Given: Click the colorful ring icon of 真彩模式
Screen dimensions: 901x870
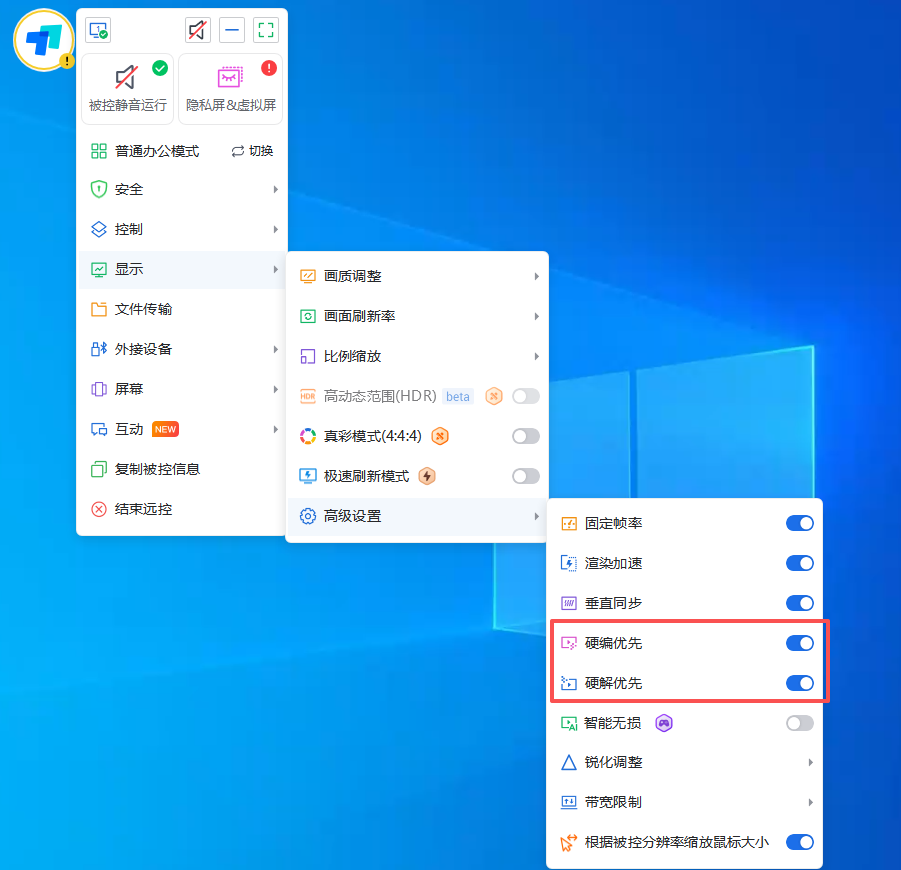Looking at the screenshot, I should pos(307,436).
